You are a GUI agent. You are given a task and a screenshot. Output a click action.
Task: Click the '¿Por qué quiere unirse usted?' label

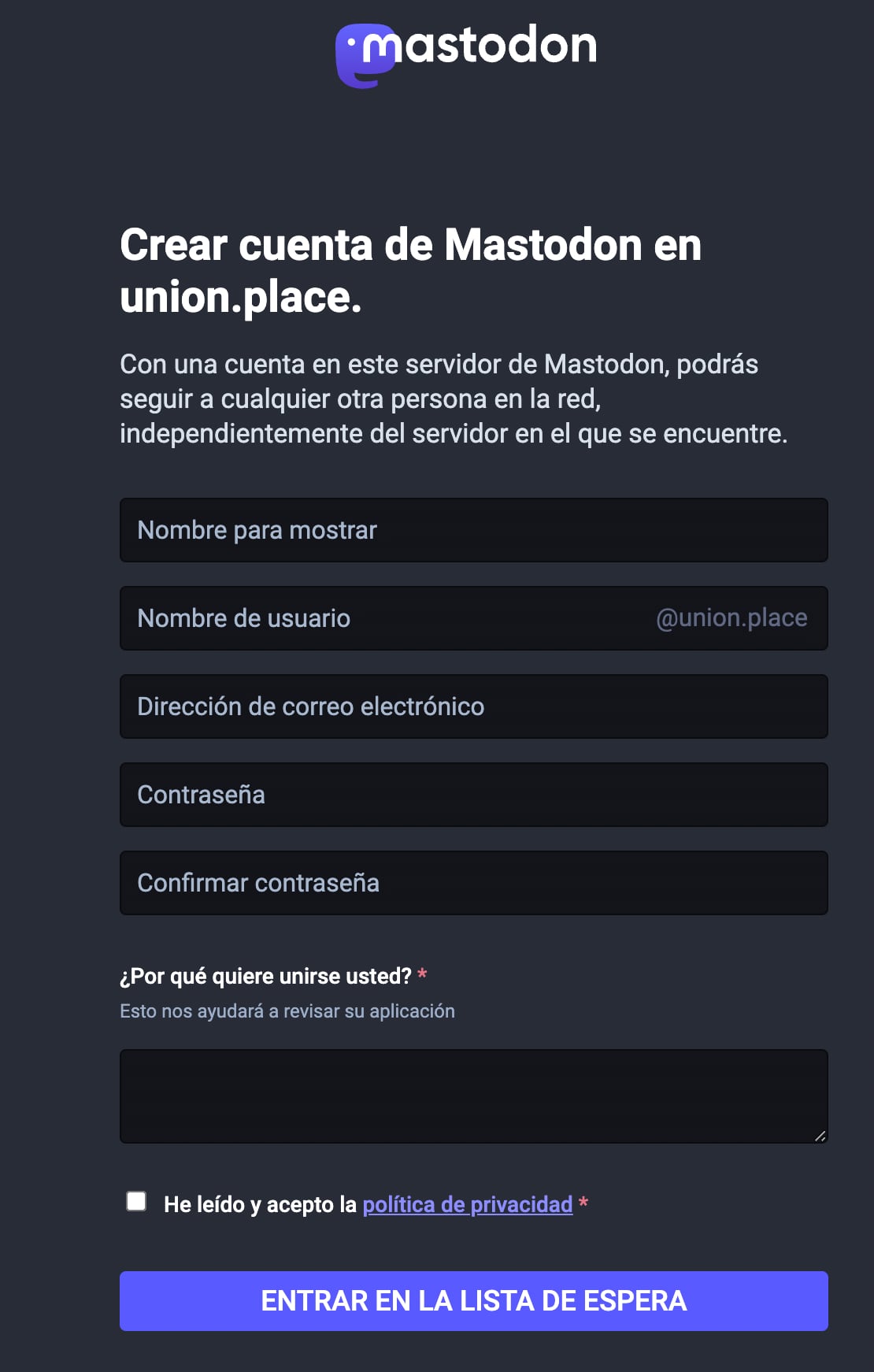coord(265,977)
